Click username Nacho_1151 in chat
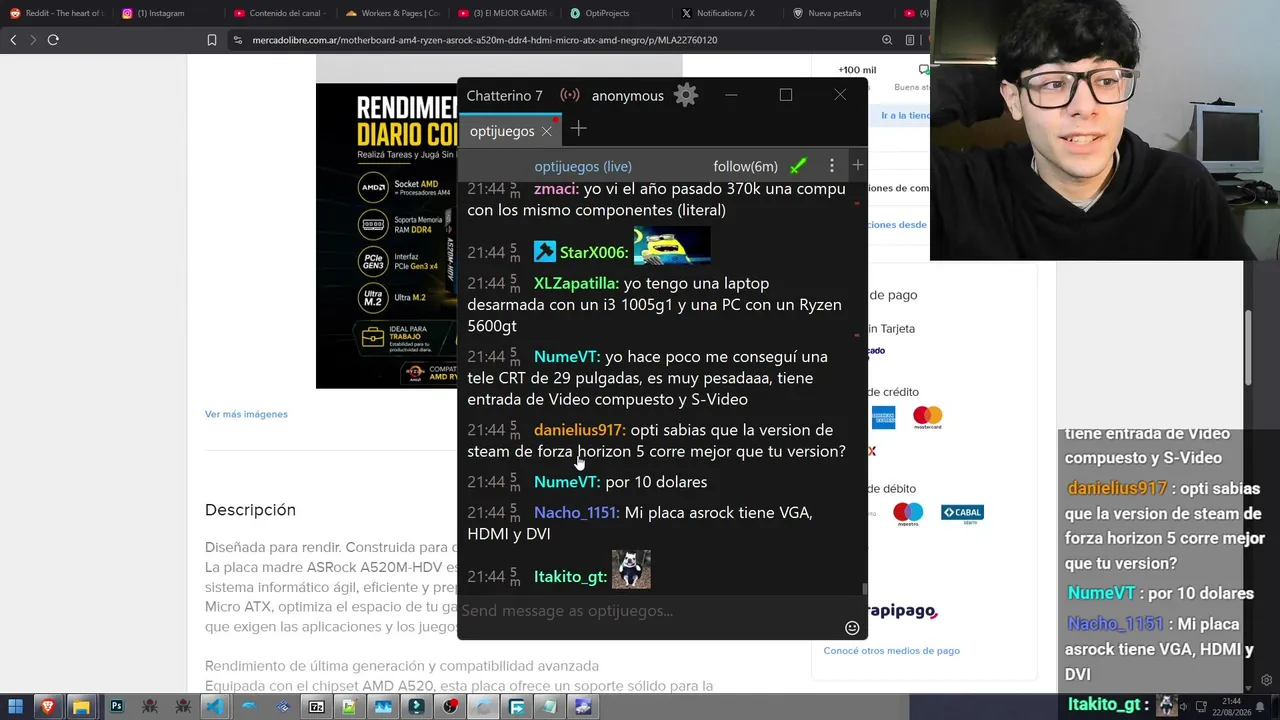The width and height of the screenshot is (1280, 720). (x=577, y=512)
